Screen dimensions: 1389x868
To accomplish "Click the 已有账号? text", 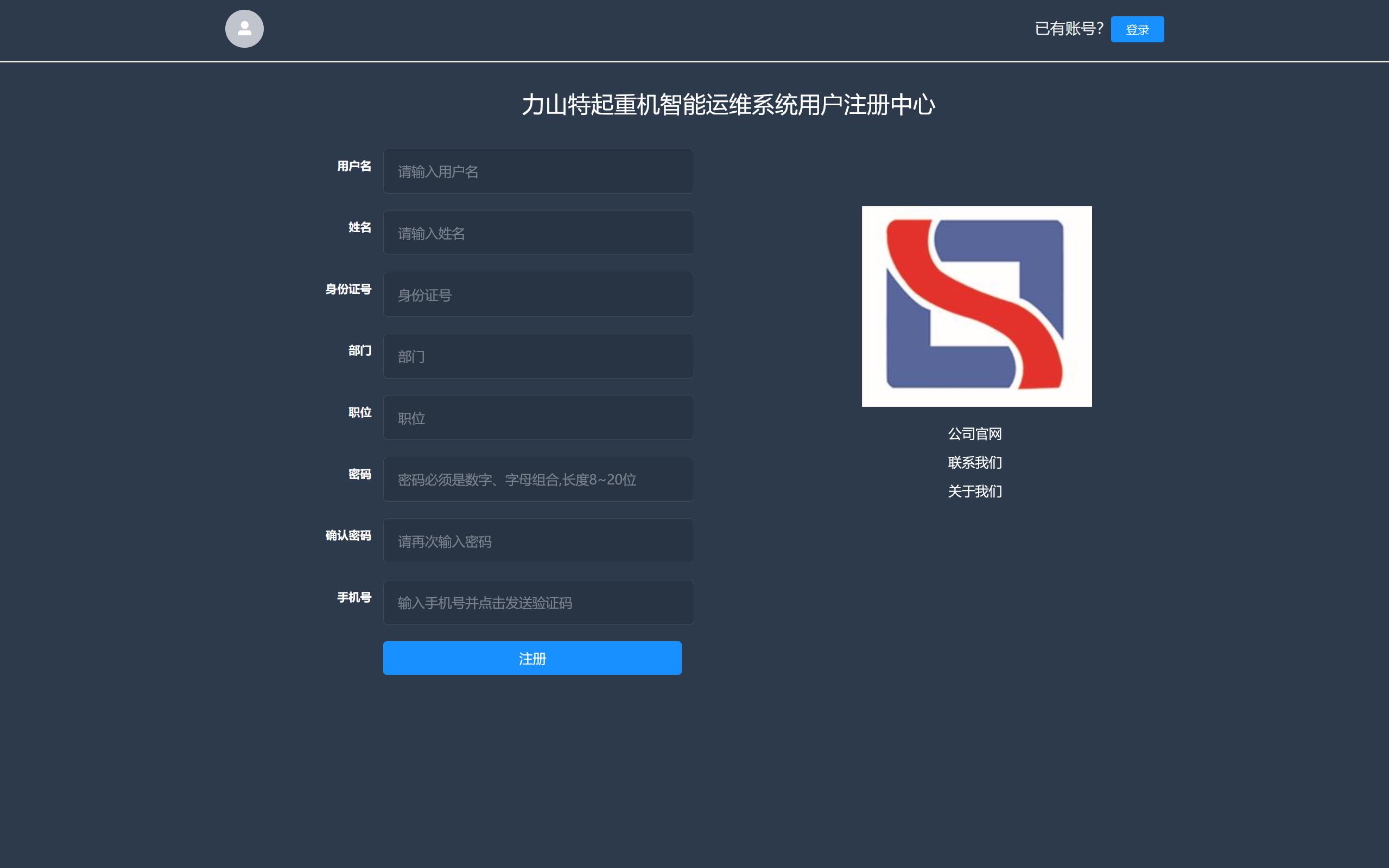I will (x=1069, y=29).
